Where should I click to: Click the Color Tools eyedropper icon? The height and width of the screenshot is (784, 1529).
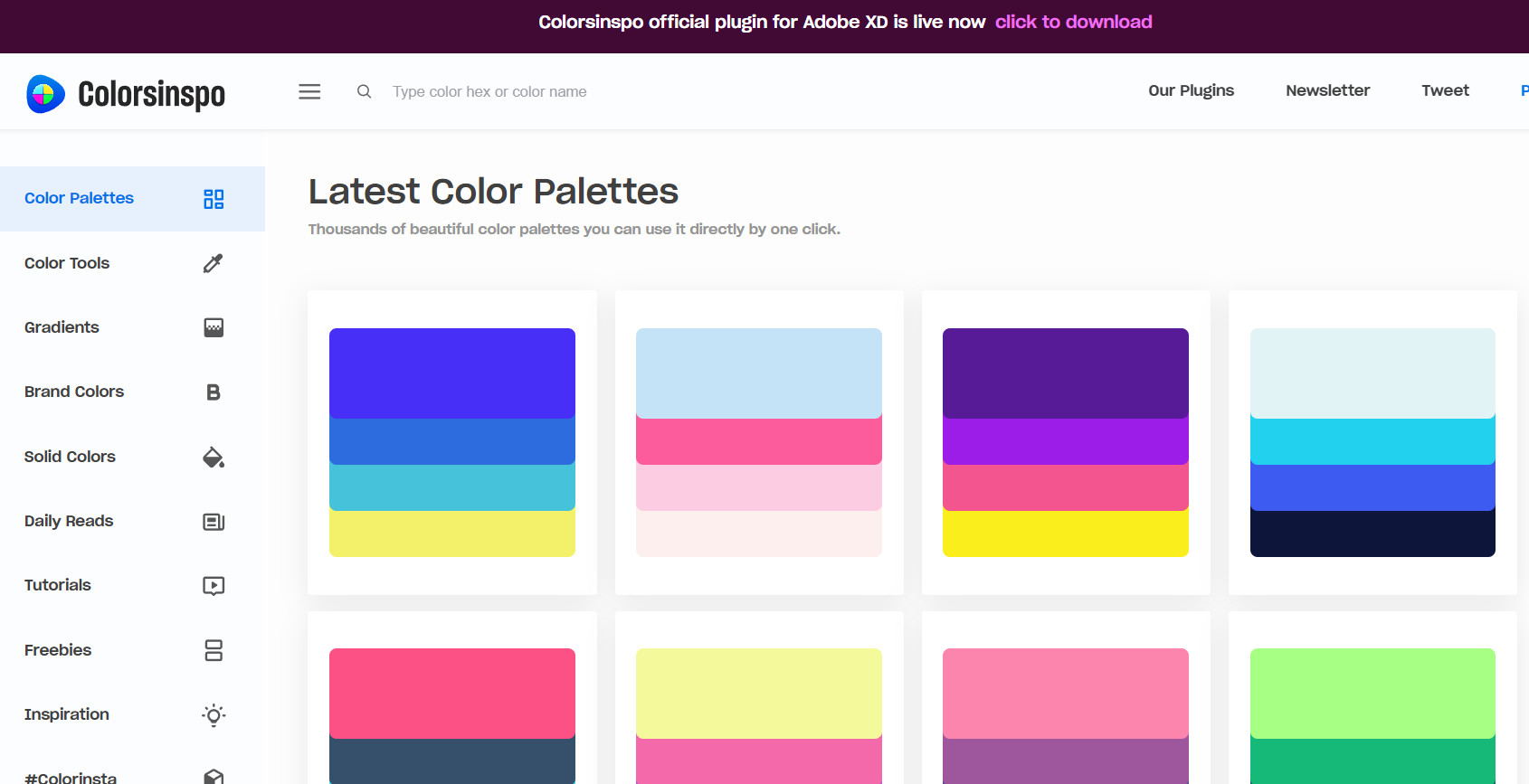[x=214, y=263]
